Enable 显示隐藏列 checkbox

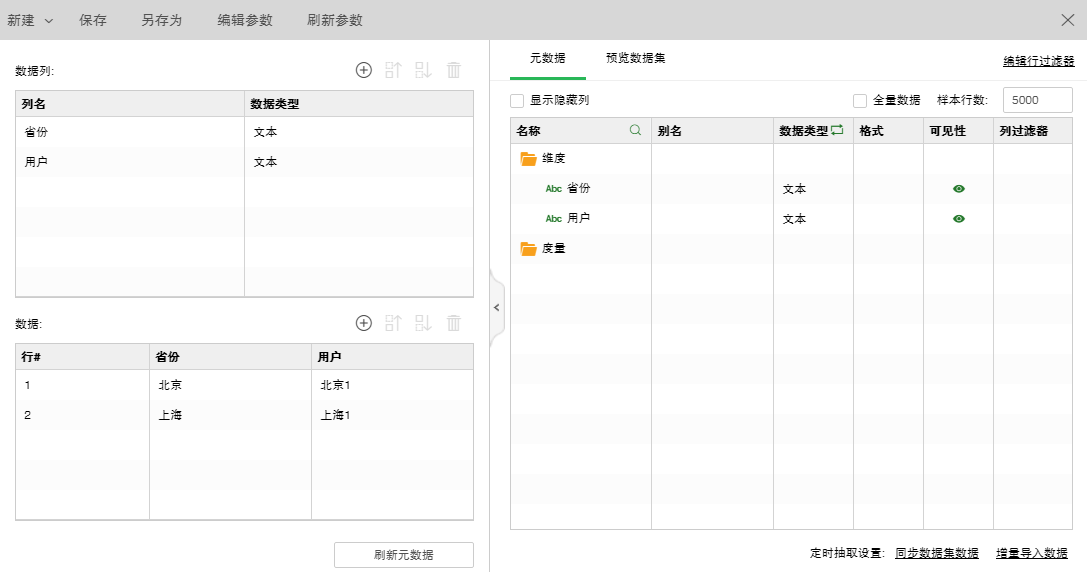point(517,100)
